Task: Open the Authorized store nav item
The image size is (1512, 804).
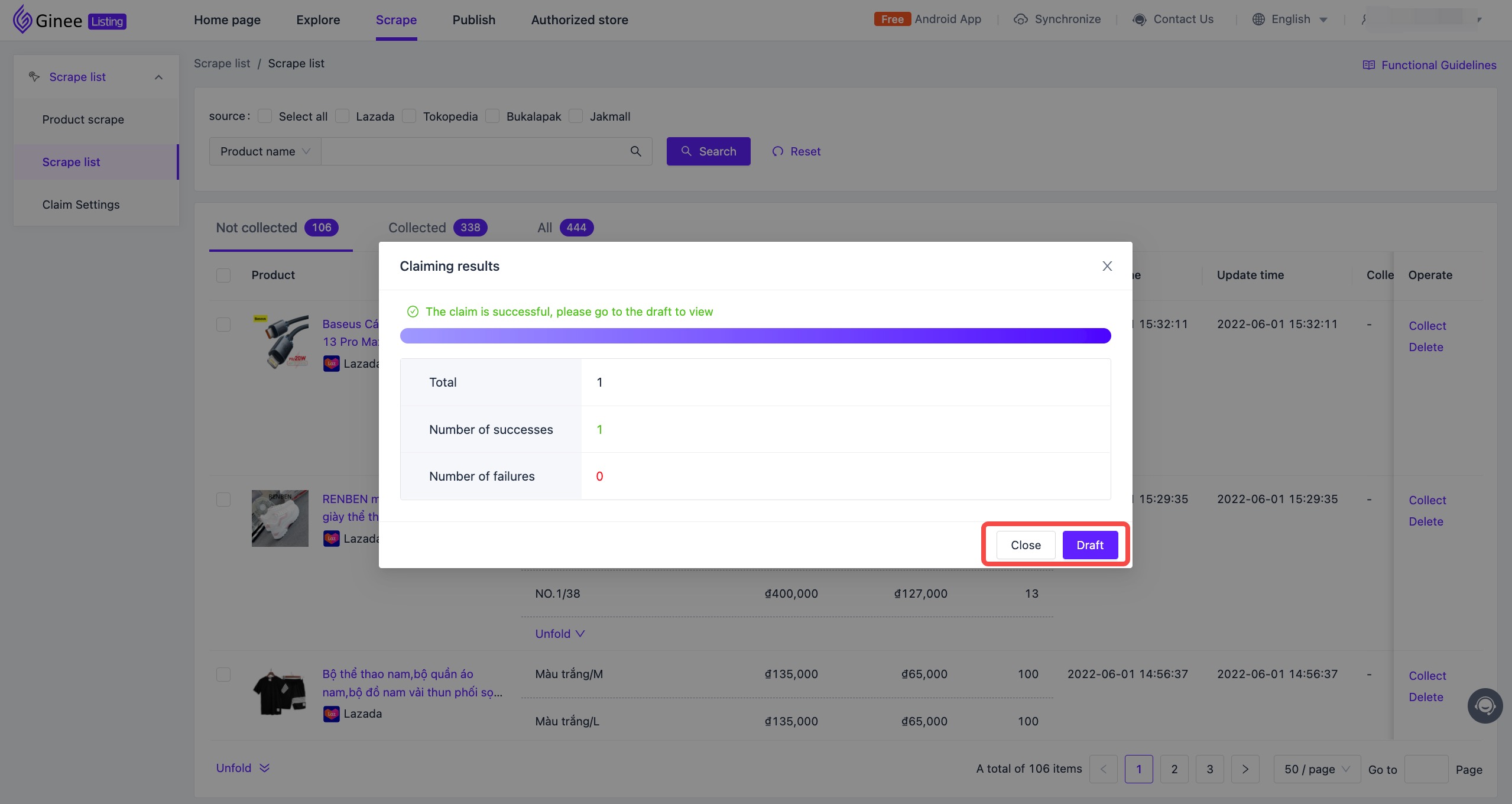Action: pyautogui.click(x=579, y=20)
